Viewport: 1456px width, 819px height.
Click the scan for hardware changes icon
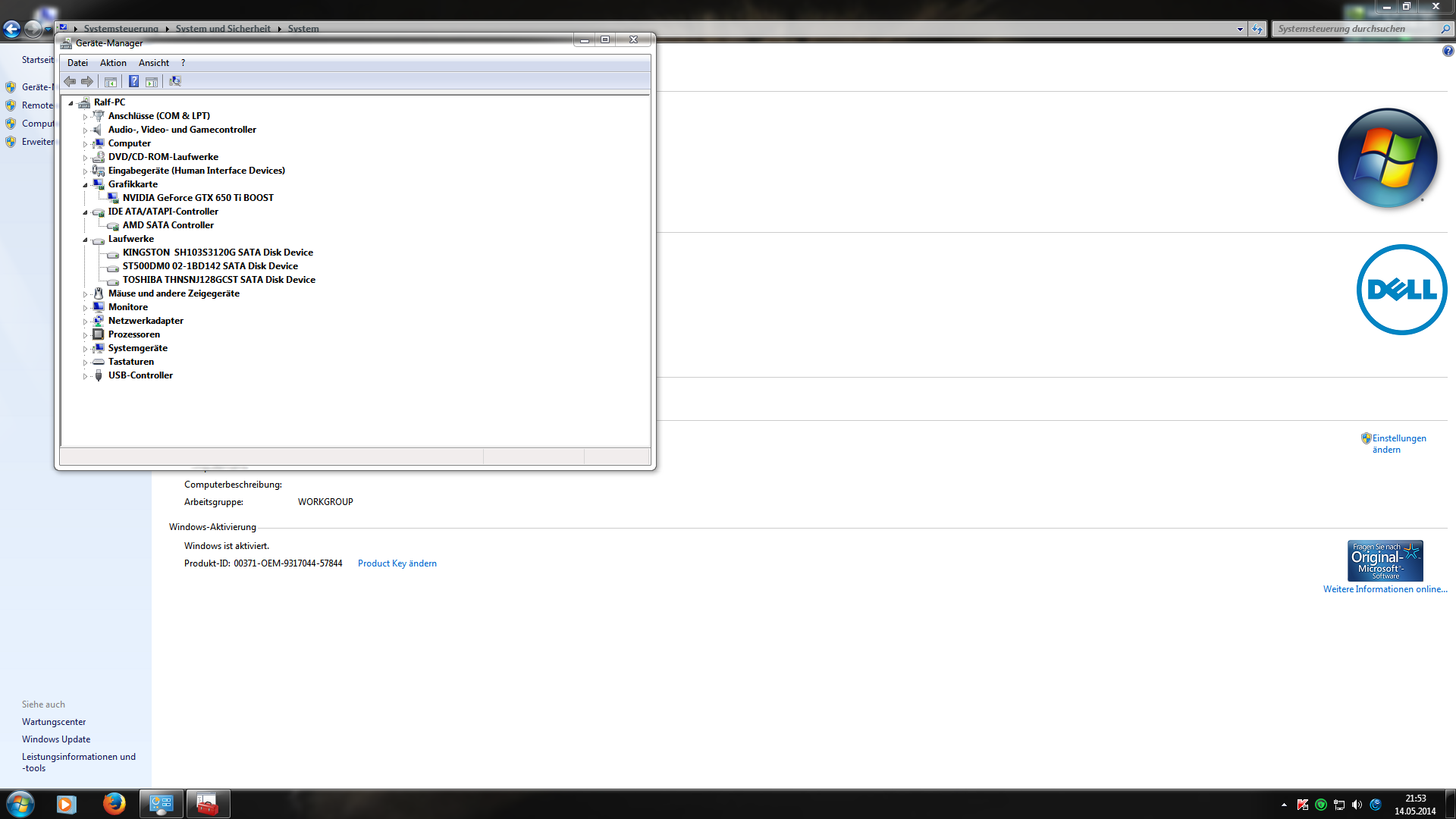[x=175, y=81]
